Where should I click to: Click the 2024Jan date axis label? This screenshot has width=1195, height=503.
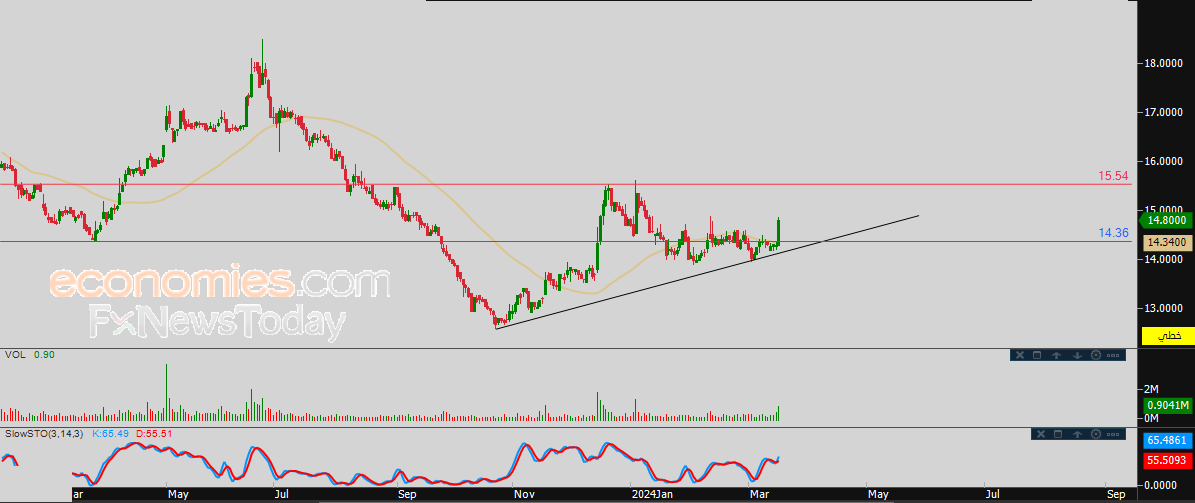652,495
